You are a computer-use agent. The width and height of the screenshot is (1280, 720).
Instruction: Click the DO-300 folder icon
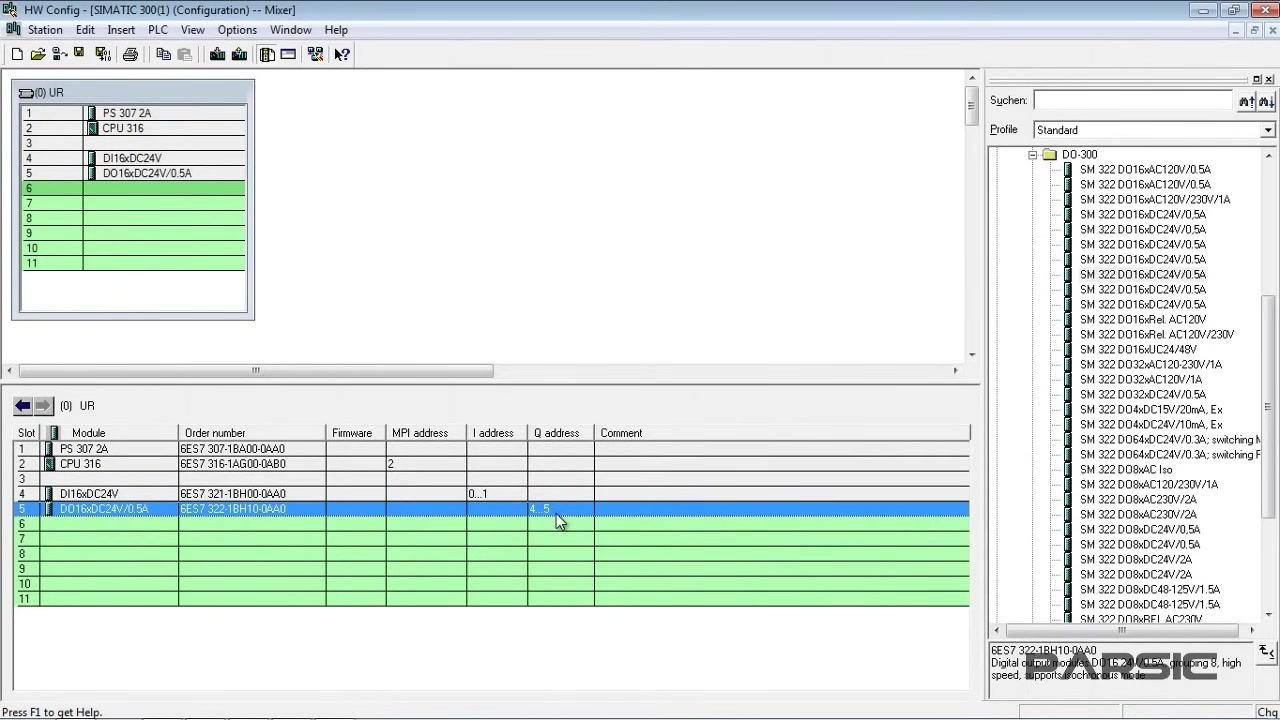(x=1049, y=155)
